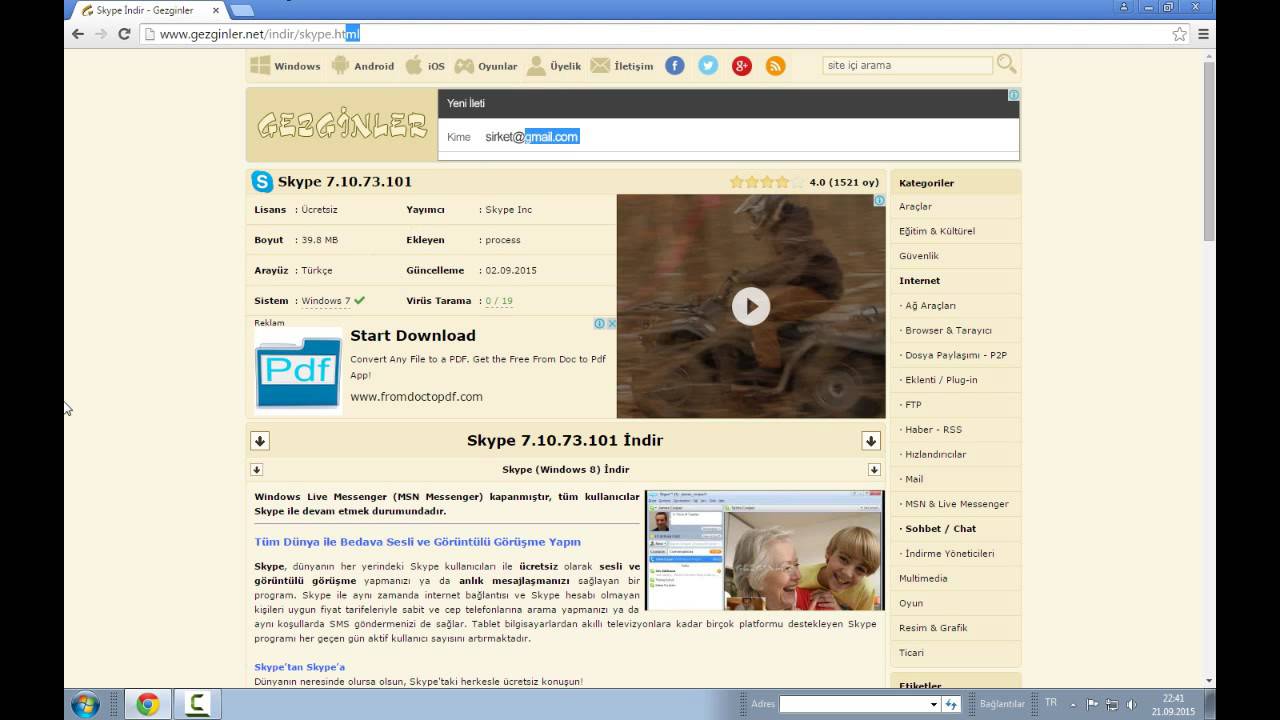This screenshot has width=1280, height=720.
Task: Open the Browser & Tarayıcı subcategory
Action: [948, 331]
